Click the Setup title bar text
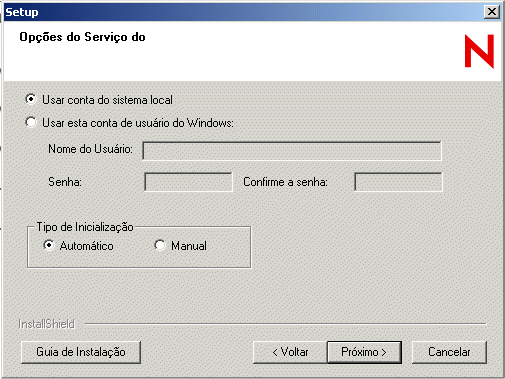Image resolution: width=505 pixels, height=379 pixels. tap(22, 12)
